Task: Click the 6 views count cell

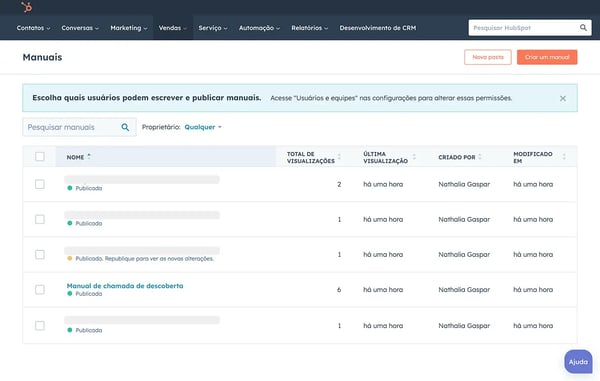Action: (x=339, y=290)
